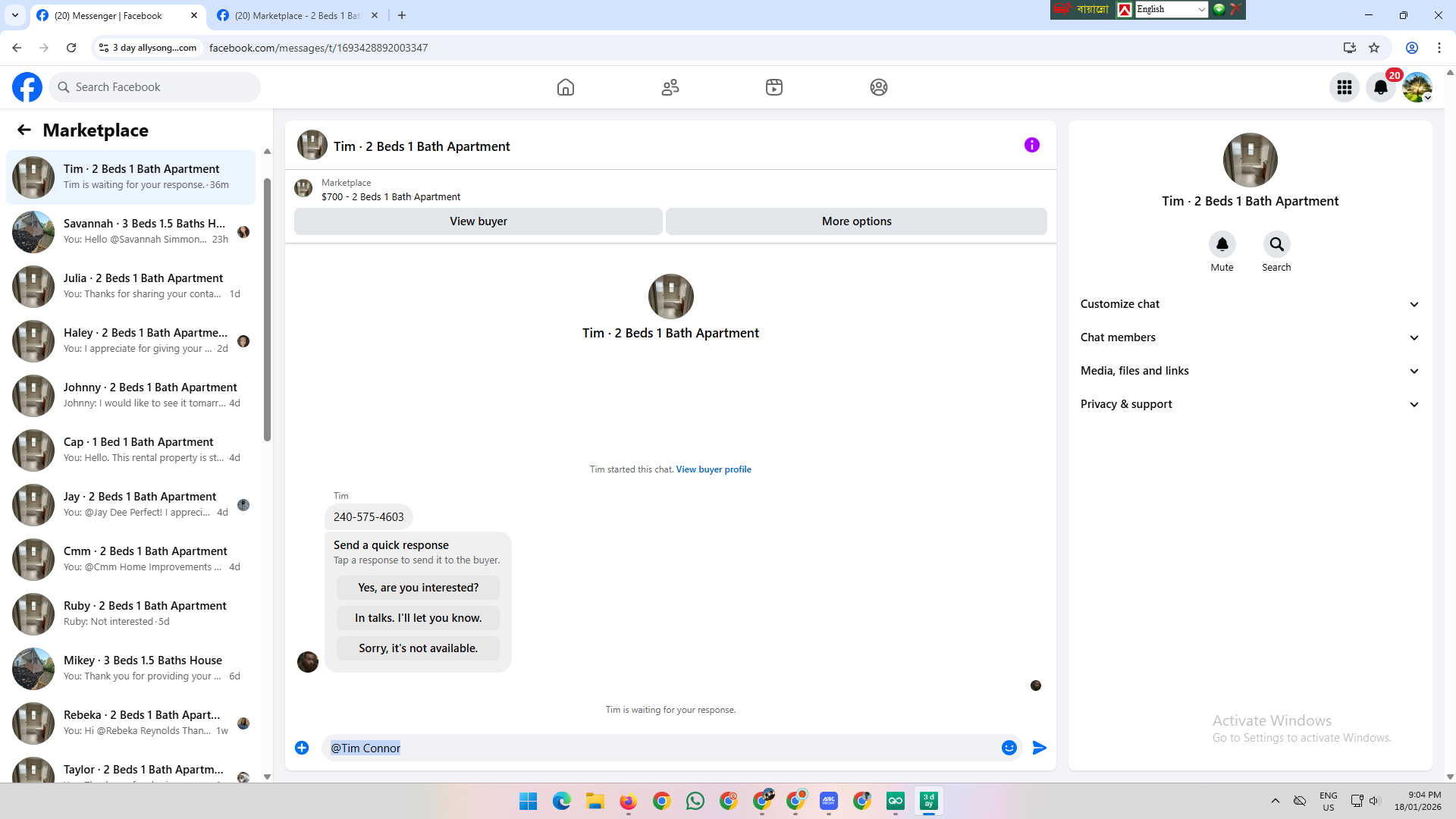Open the Facebook menu grid icon
1456x819 pixels.
pos(1344,87)
